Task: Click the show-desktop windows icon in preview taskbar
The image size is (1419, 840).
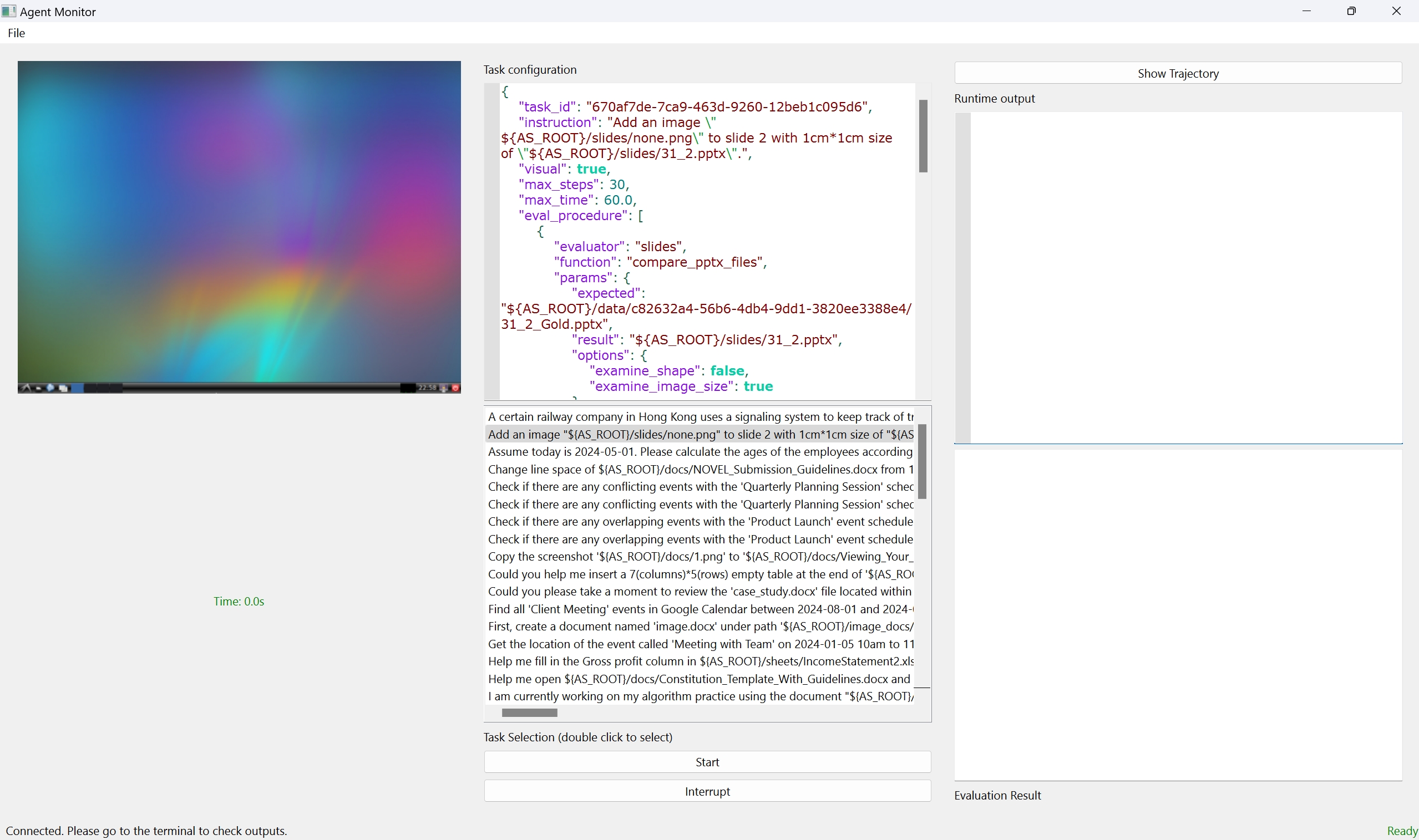Action: point(63,388)
